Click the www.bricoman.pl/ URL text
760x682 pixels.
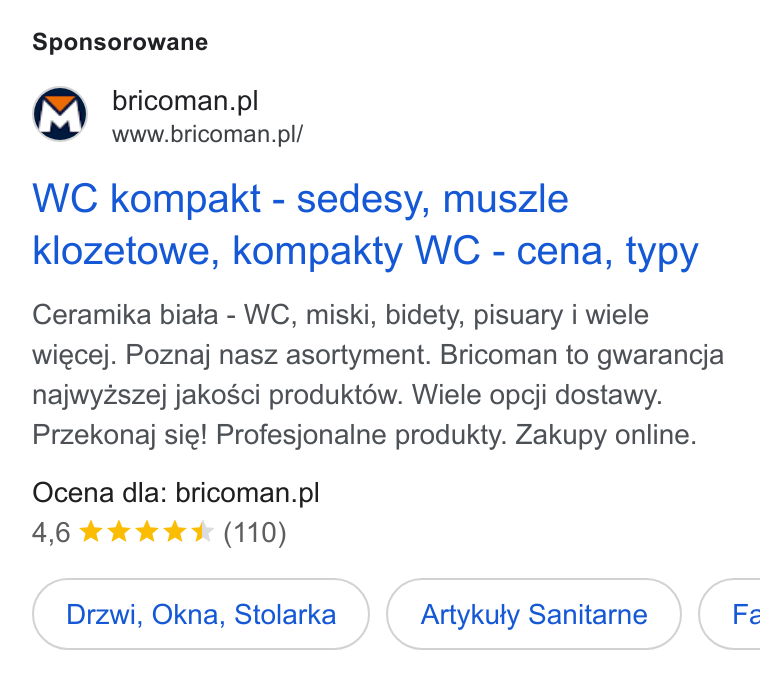pos(207,134)
